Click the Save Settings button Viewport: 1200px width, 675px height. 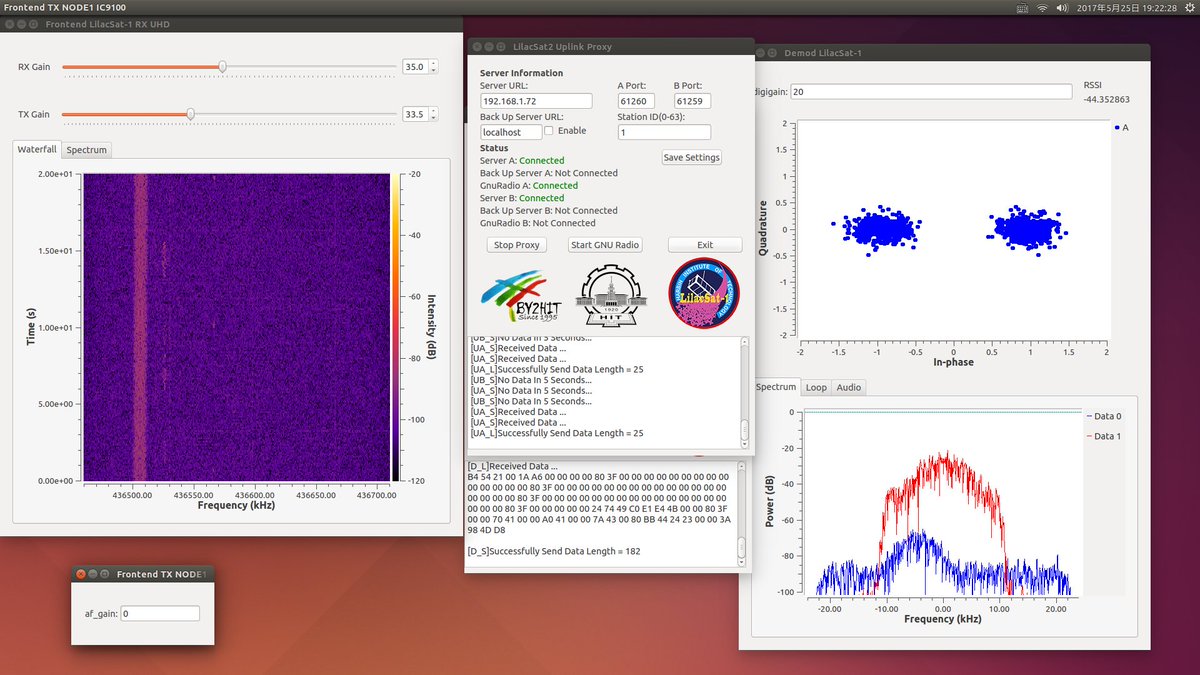point(691,157)
